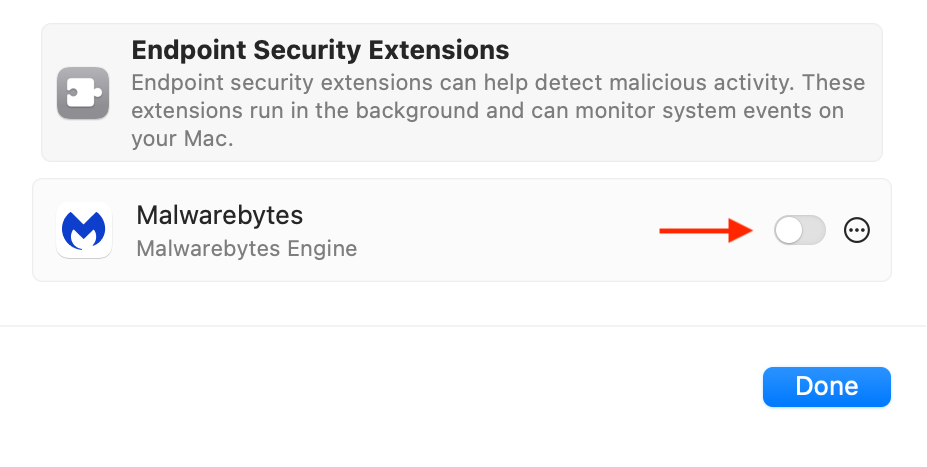
Task: Click the Malwarebytes name label
Action: tap(219, 215)
